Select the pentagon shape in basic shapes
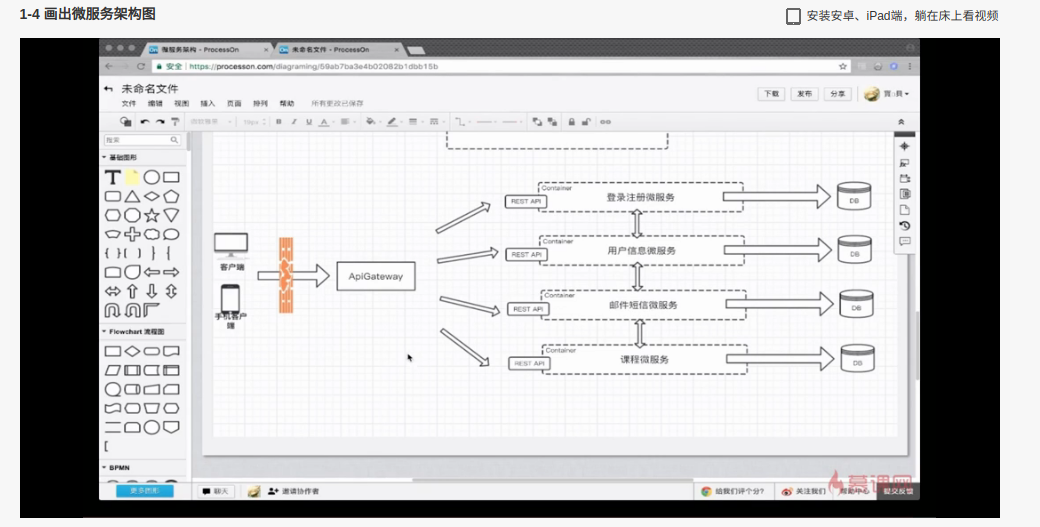The height and width of the screenshot is (527, 1040). 171,196
